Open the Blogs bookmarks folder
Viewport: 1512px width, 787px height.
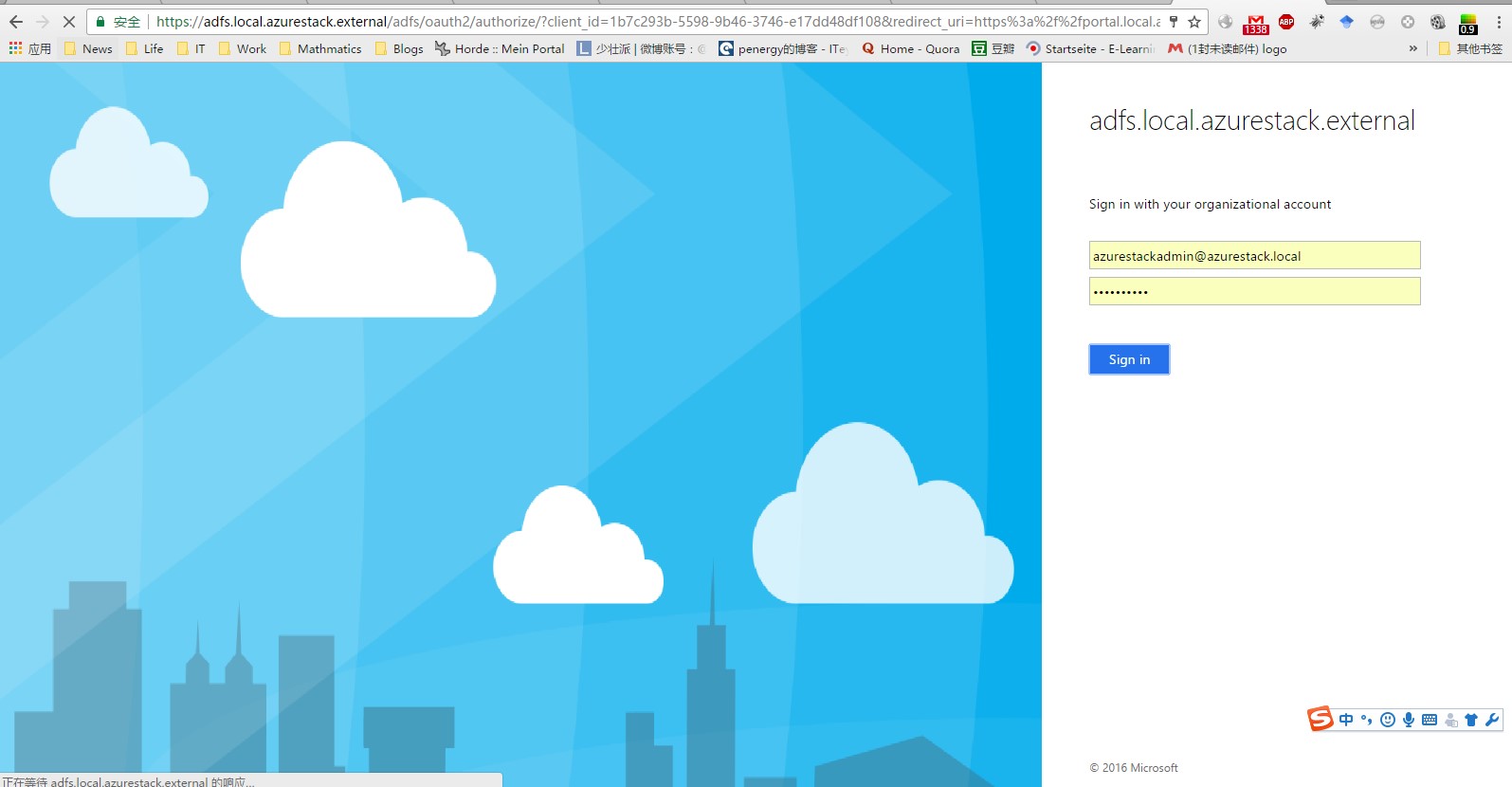tap(399, 48)
